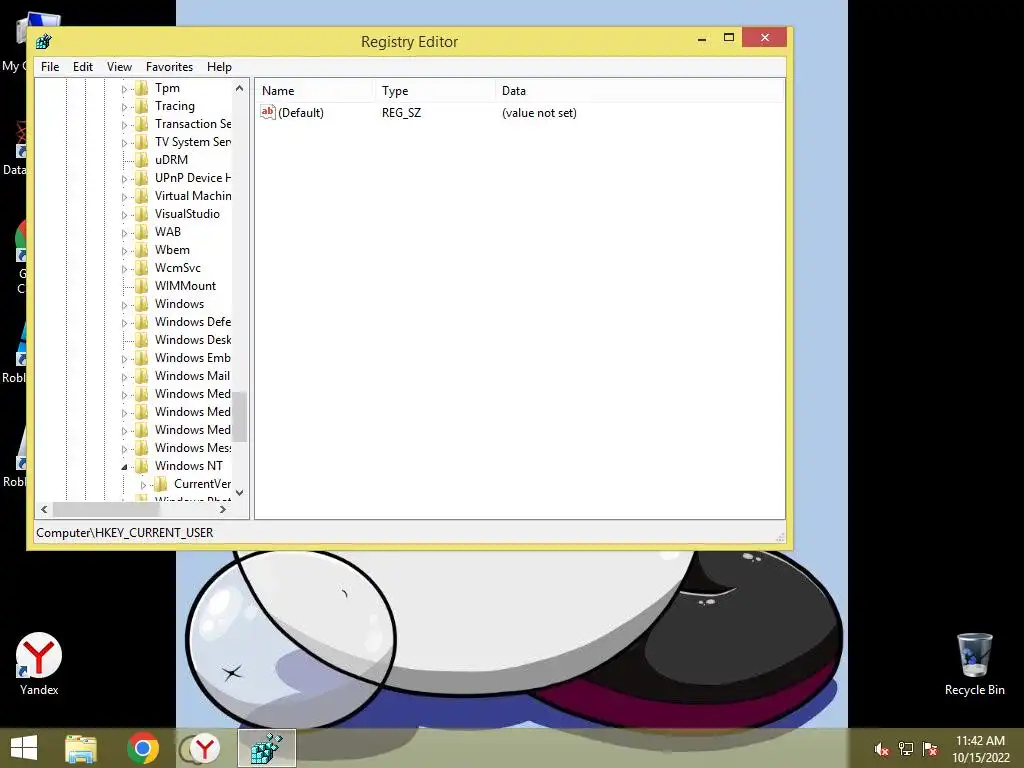Click the tree vertical scrollbar thumb
The image size is (1024, 768).
[x=240, y=416]
